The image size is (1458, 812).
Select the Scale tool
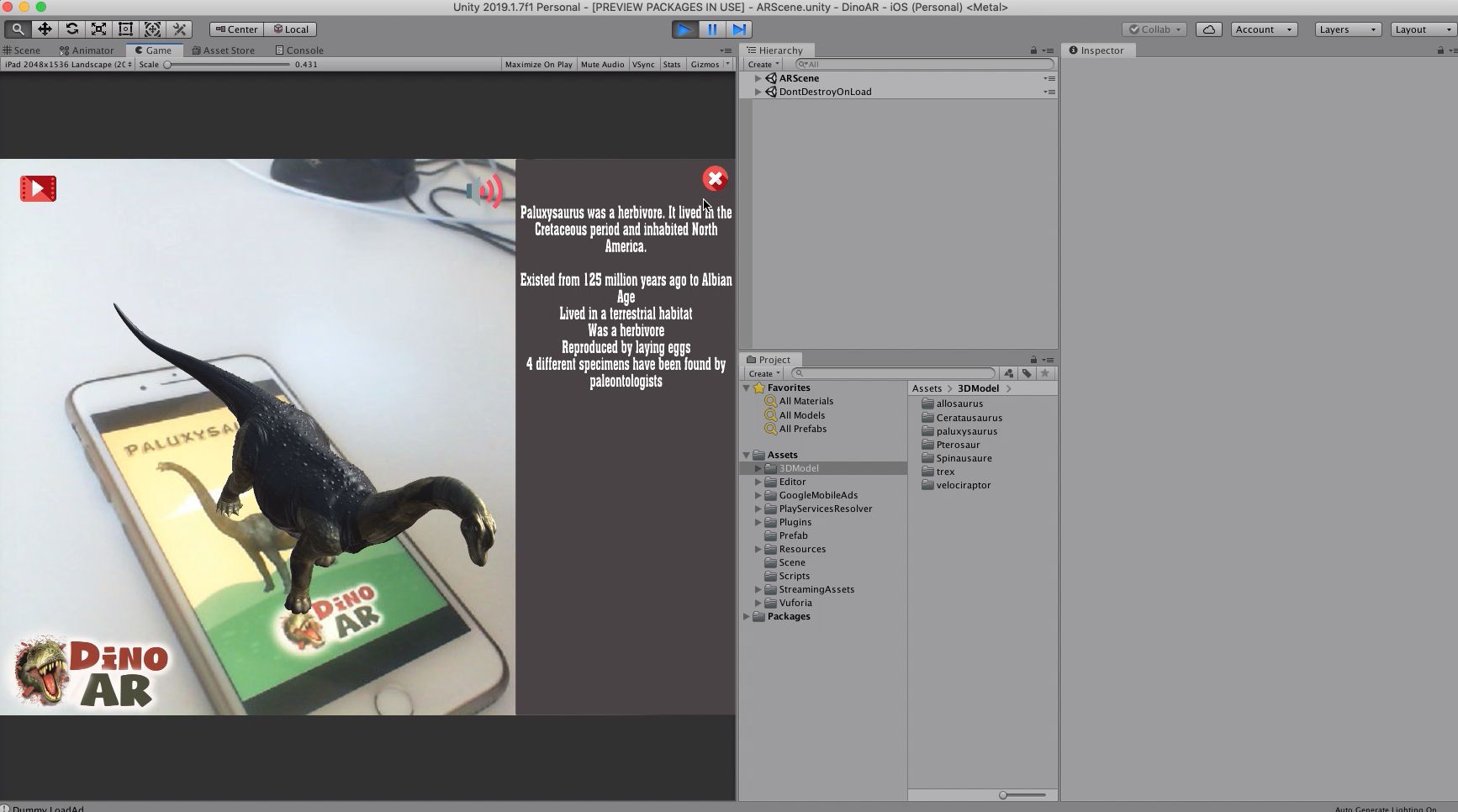(98, 29)
